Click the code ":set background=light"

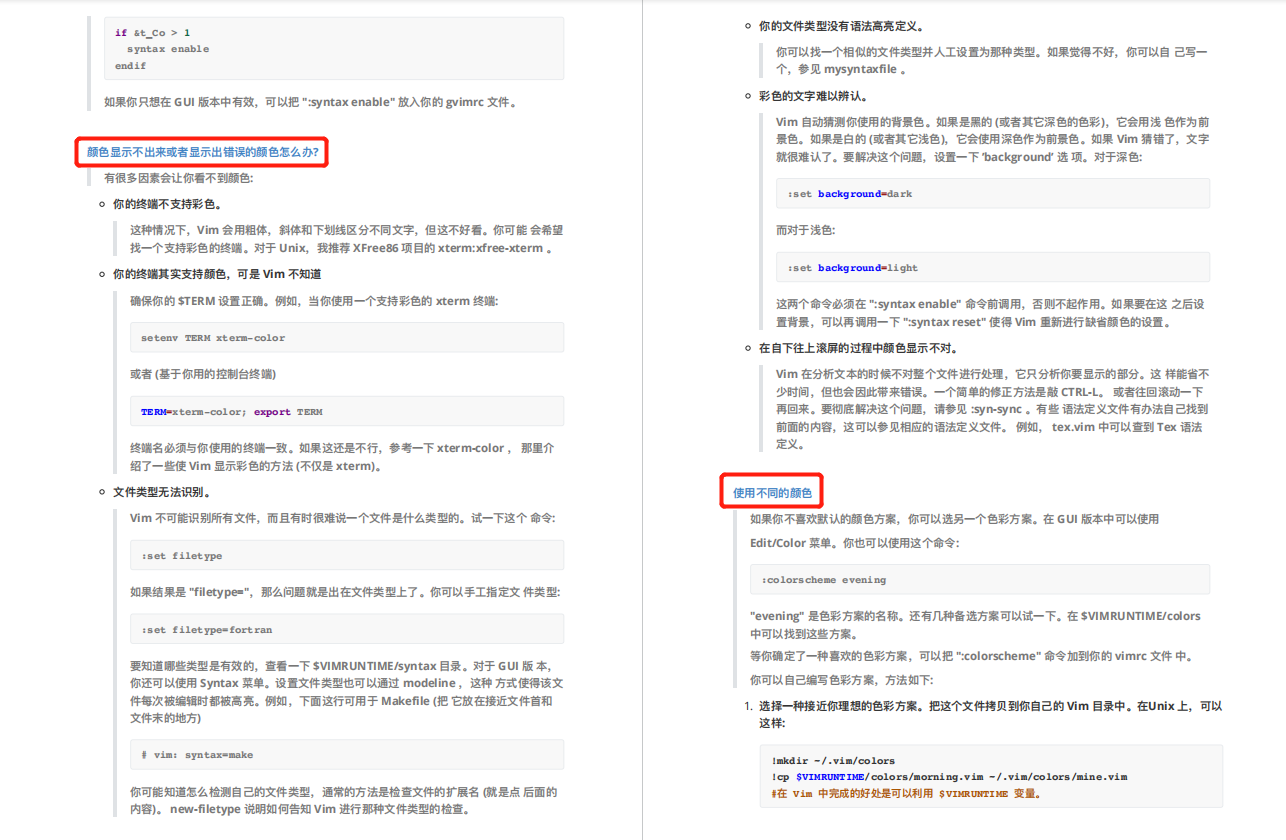pyautogui.click(x=852, y=268)
